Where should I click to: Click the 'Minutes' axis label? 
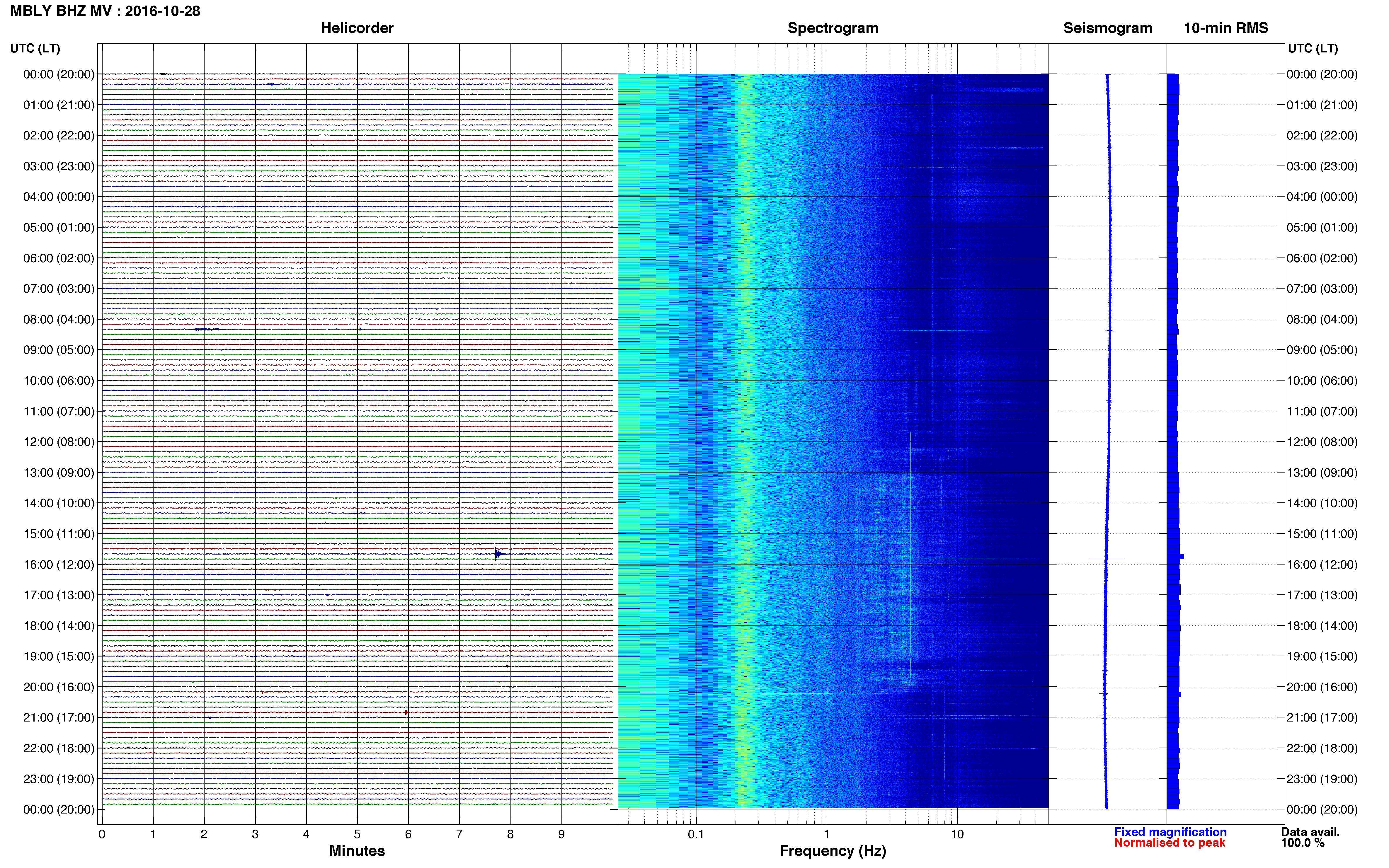(x=357, y=850)
